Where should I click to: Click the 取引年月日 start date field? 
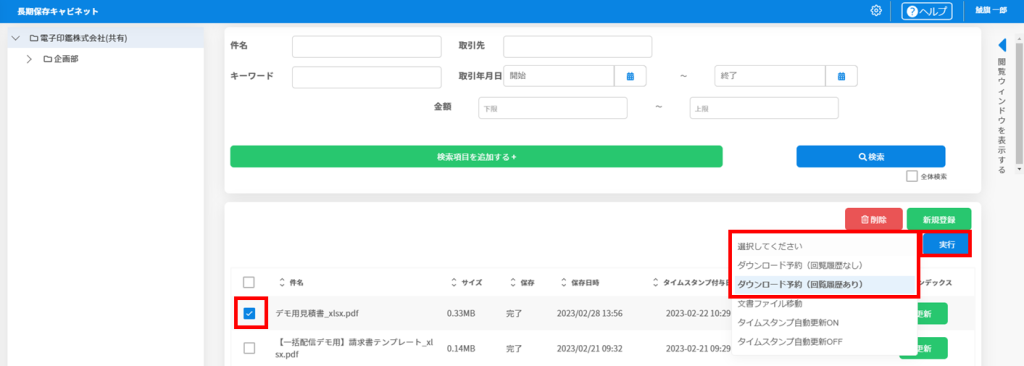point(558,76)
